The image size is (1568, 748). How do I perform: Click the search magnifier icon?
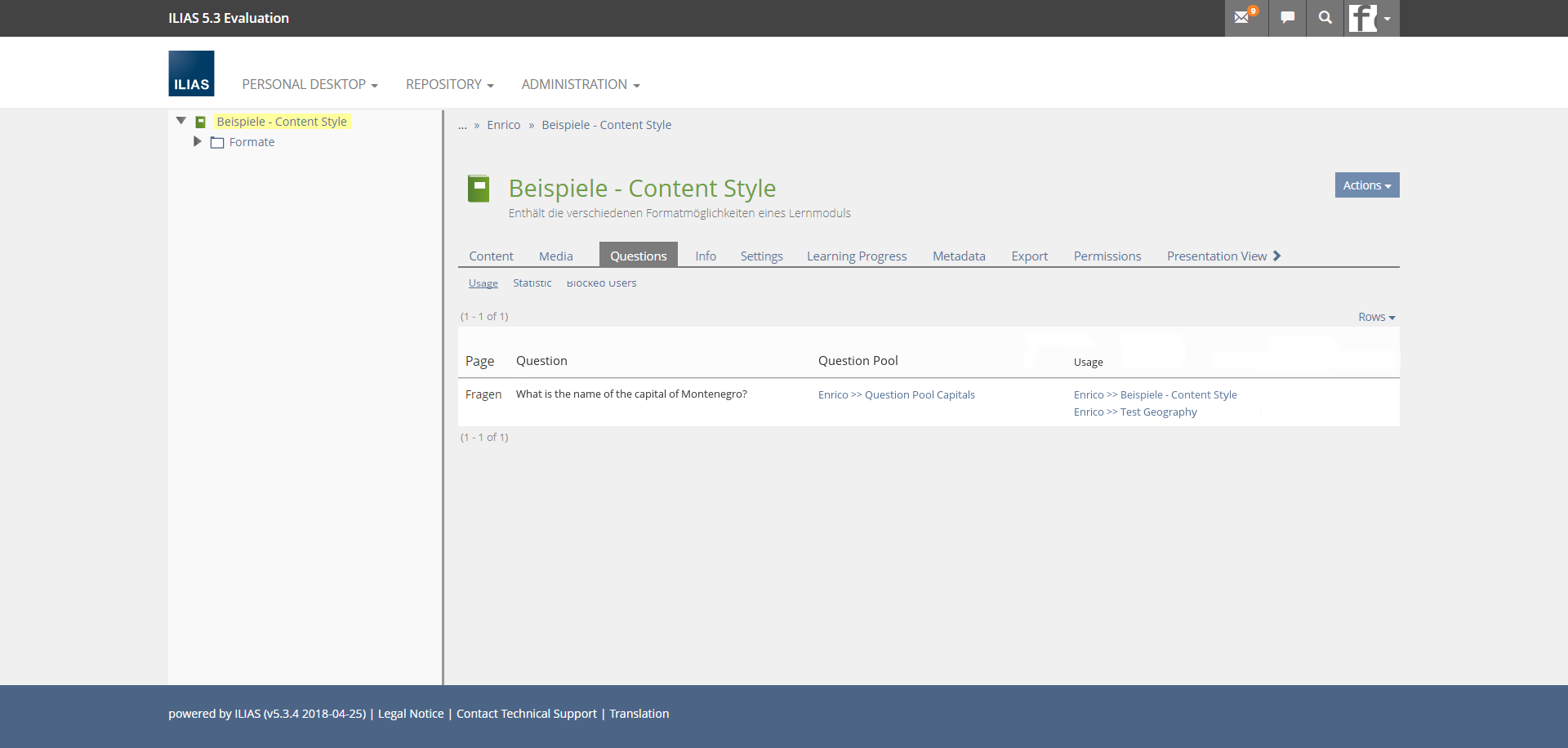coord(1325,18)
